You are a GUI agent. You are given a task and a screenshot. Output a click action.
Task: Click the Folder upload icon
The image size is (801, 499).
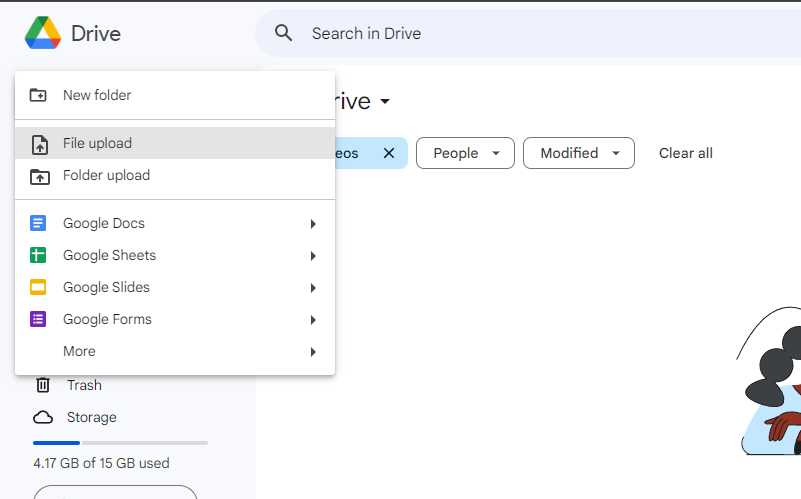[x=39, y=176]
